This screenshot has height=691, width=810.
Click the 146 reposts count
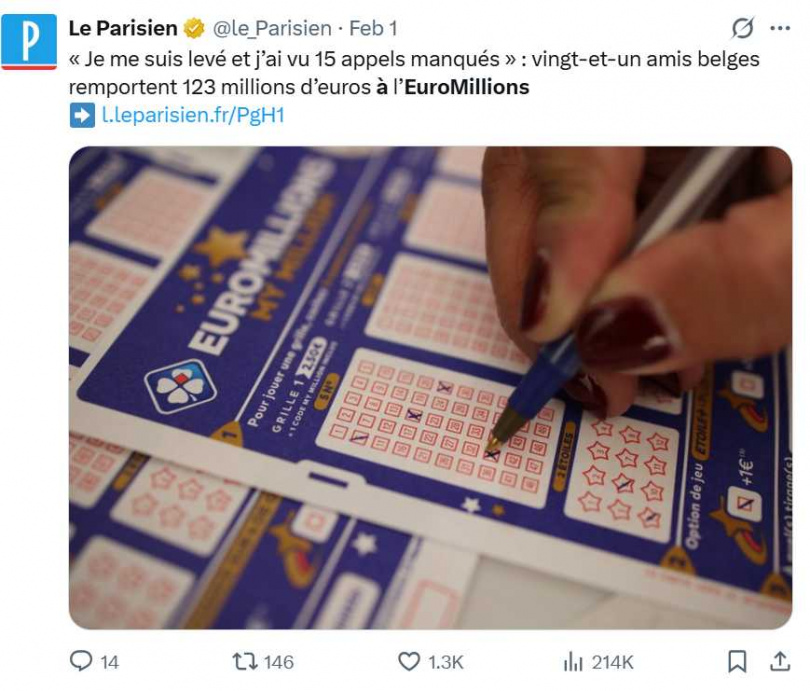click(x=278, y=661)
